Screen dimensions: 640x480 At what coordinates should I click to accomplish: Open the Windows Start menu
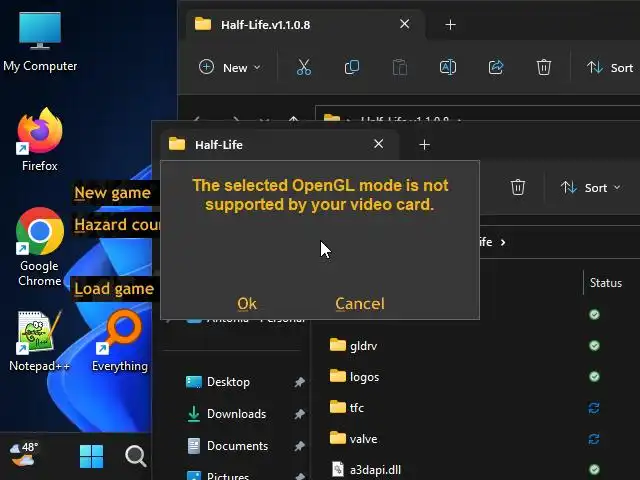click(91, 456)
